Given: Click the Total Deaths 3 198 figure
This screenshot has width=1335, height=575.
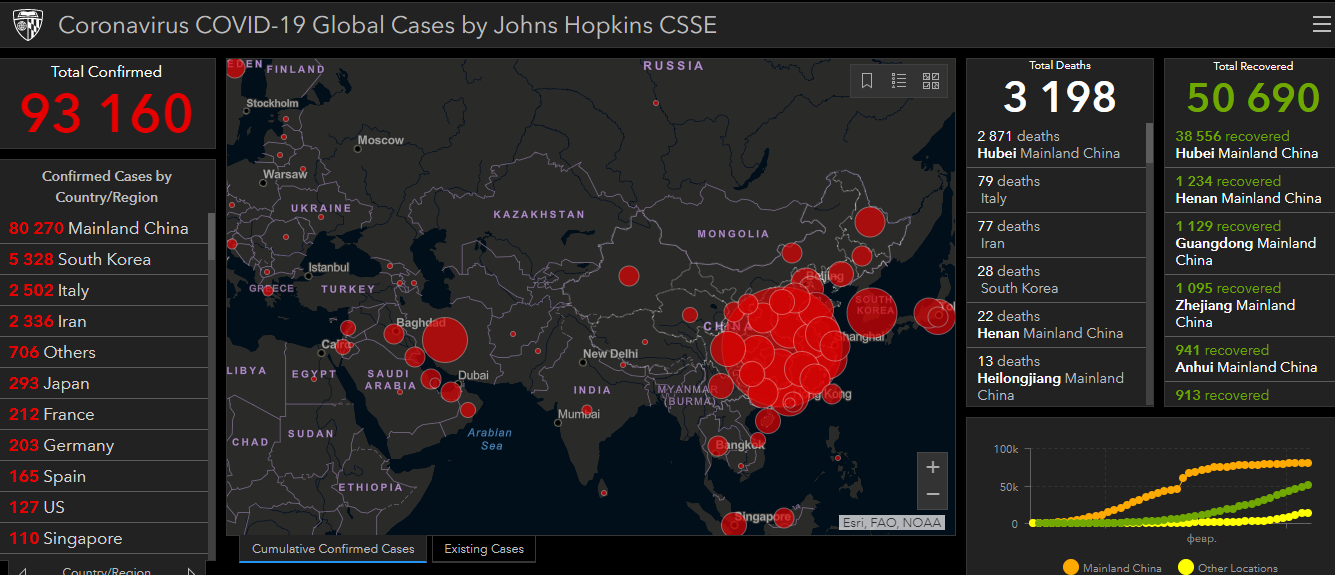Looking at the screenshot, I should [x=1060, y=97].
